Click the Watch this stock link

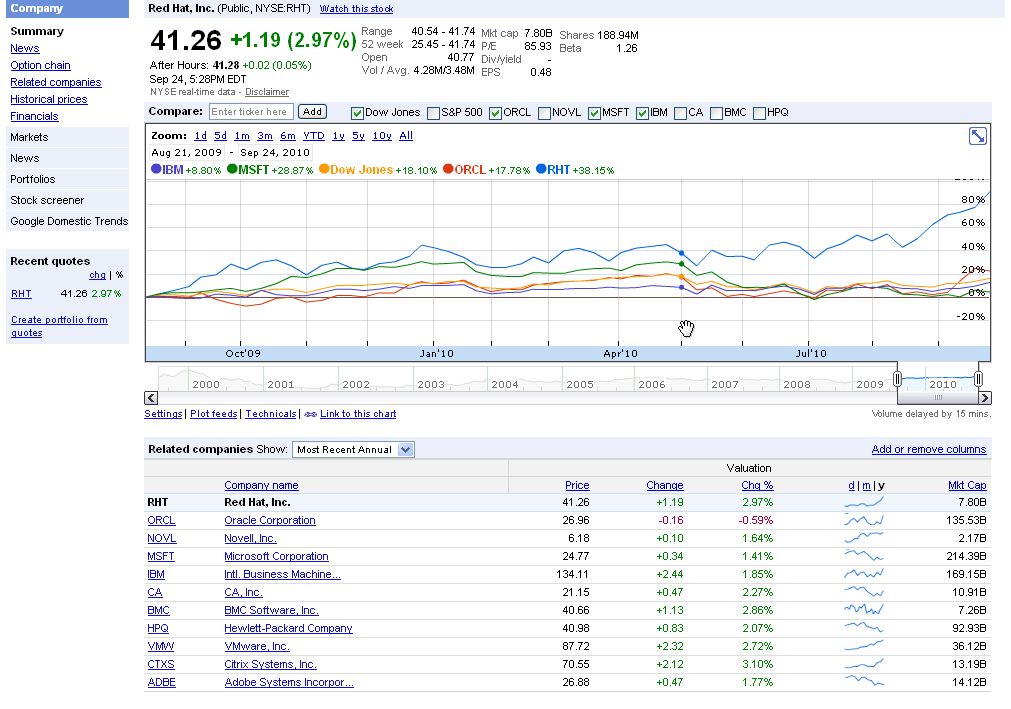click(356, 9)
